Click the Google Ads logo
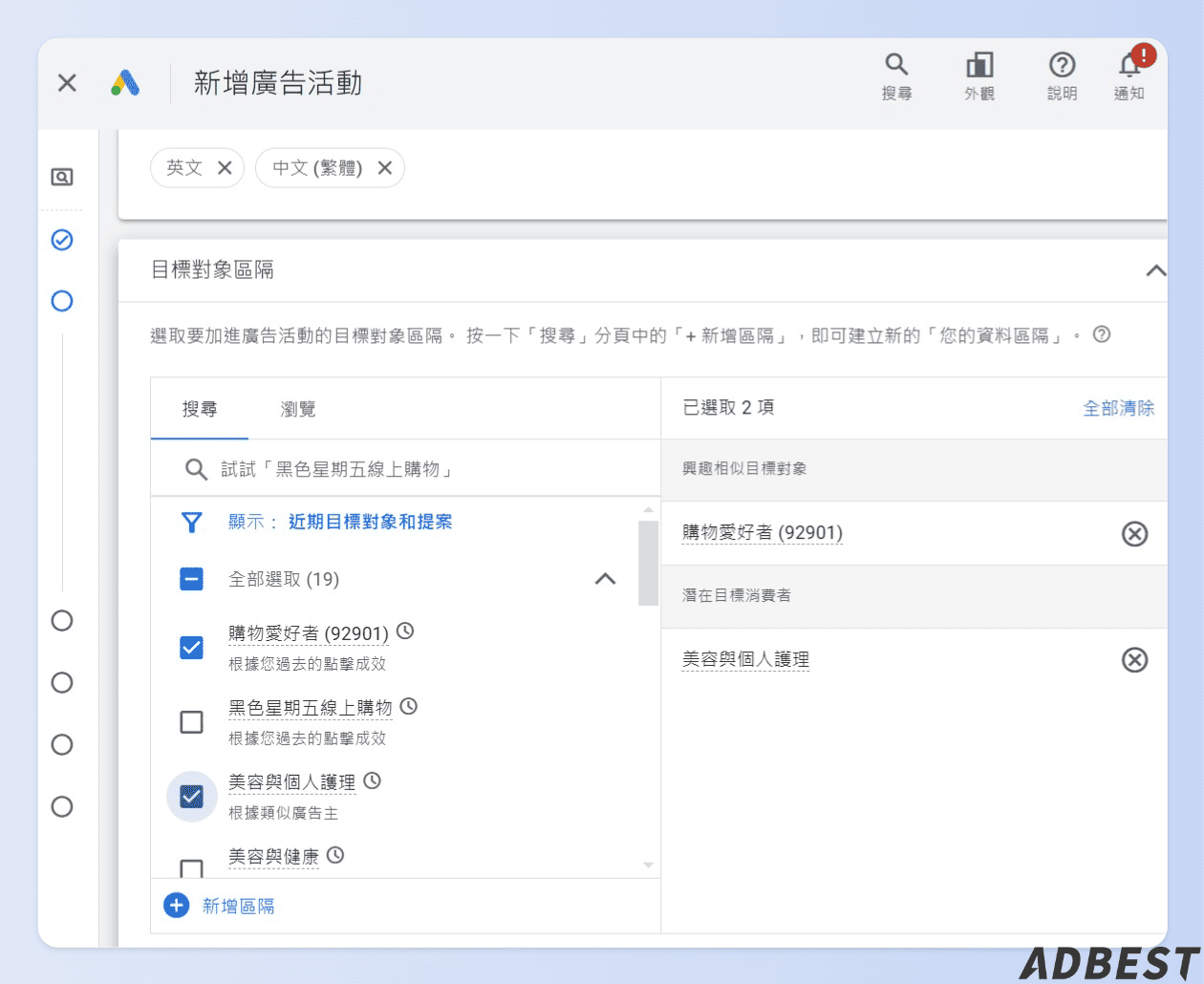This screenshot has height=984, width=1204. point(127,82)
